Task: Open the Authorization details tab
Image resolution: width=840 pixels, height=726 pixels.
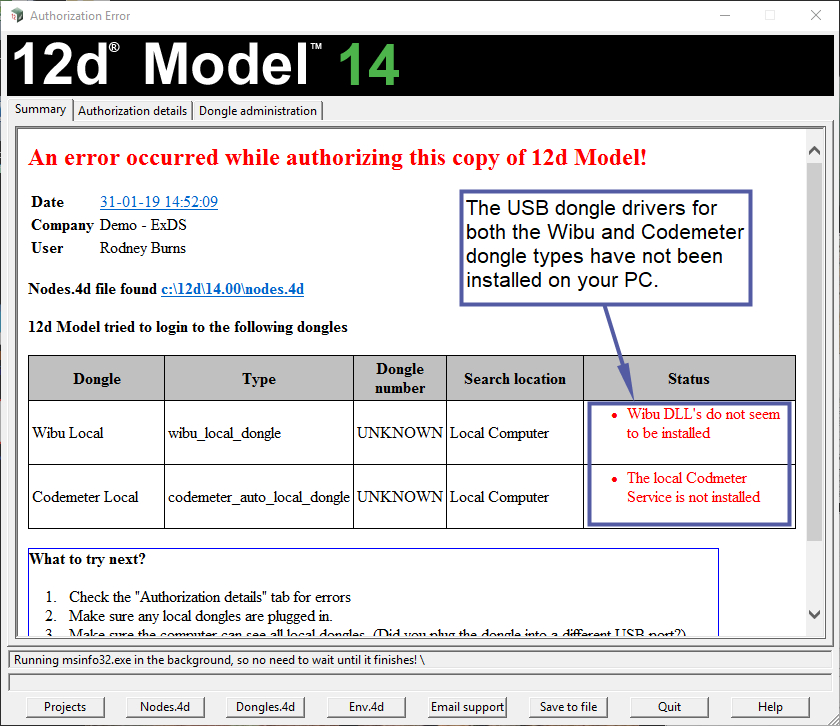Action: [132, 111]
